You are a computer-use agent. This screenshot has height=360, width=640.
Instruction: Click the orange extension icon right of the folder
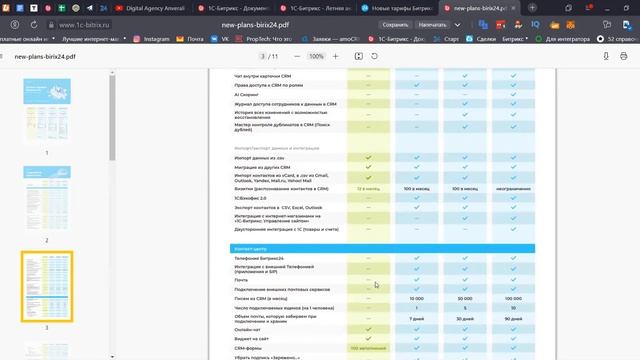coord(571,25)
